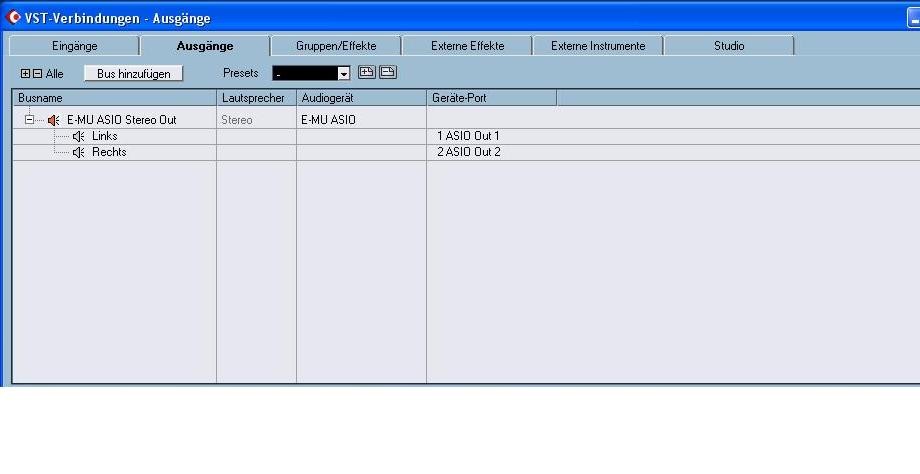Click the remove preset minus icon
The width and height of the screenshot is (920, 474).
click(x=388, y=72)
